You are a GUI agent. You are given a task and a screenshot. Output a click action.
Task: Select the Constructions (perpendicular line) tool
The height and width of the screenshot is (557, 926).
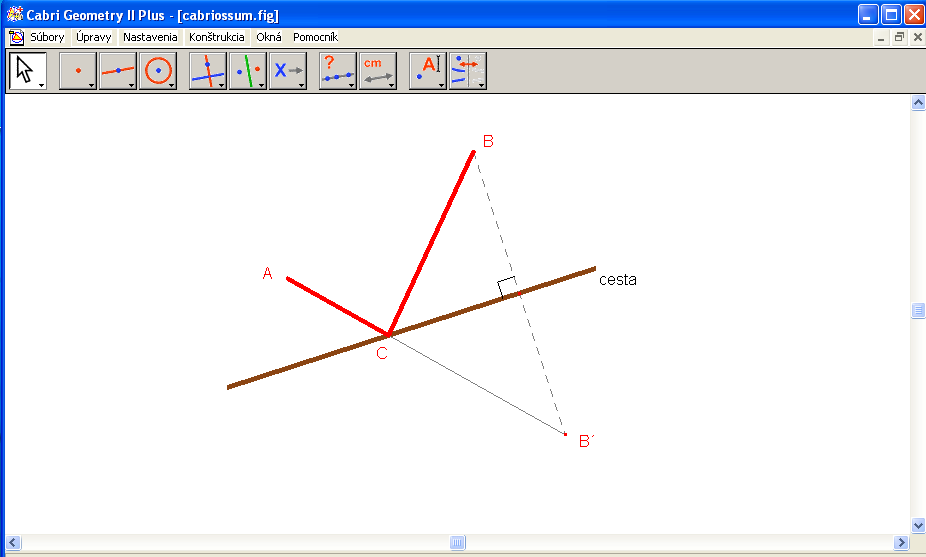207,70
